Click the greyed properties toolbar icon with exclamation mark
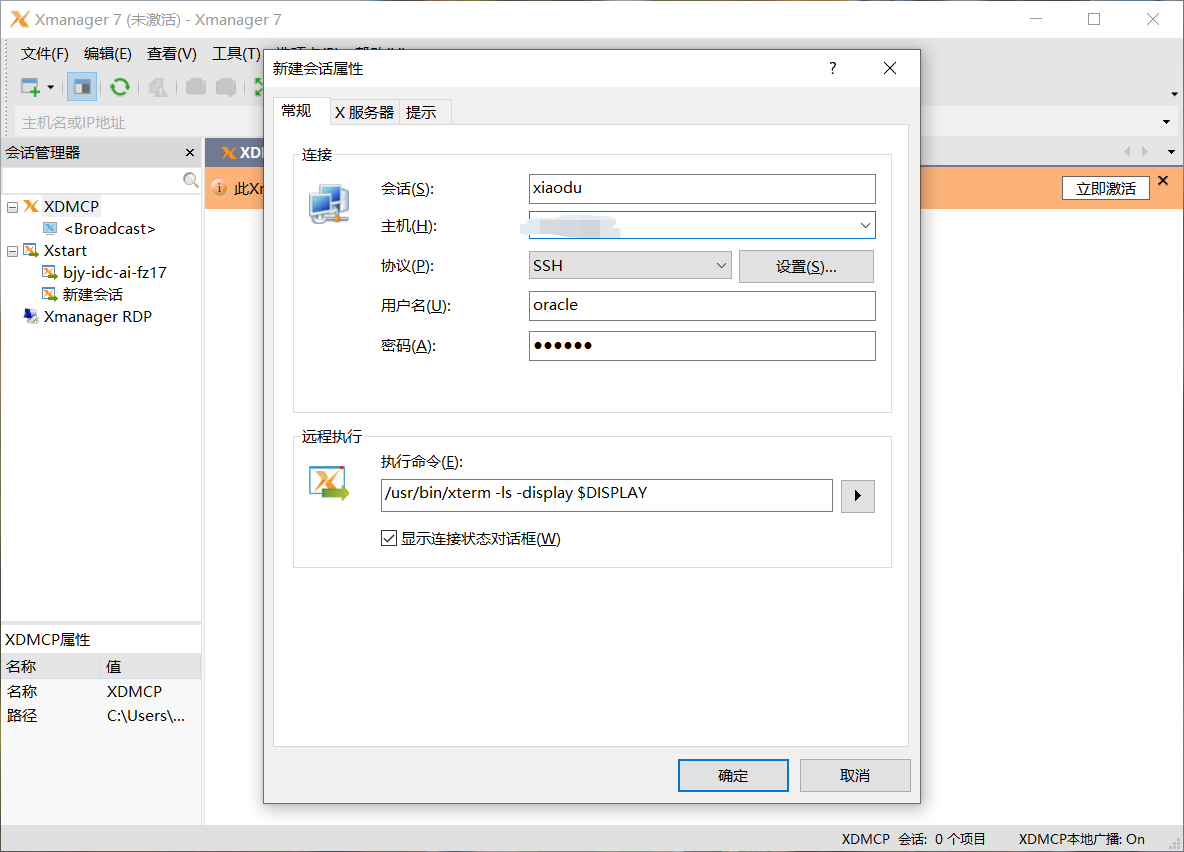Screen dimensions: 1184x852 pyautogui.click(x=158, y=88)
